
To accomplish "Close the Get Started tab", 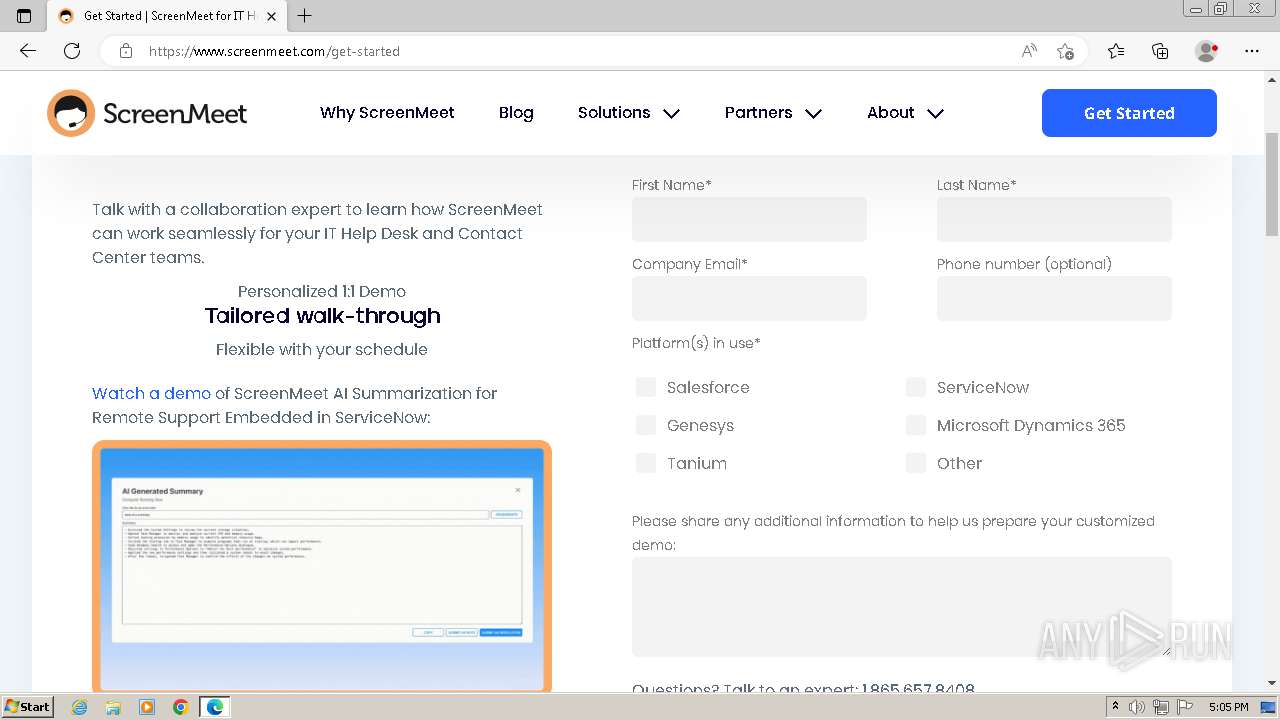I will pyautogui.click(x=272, y=16).
